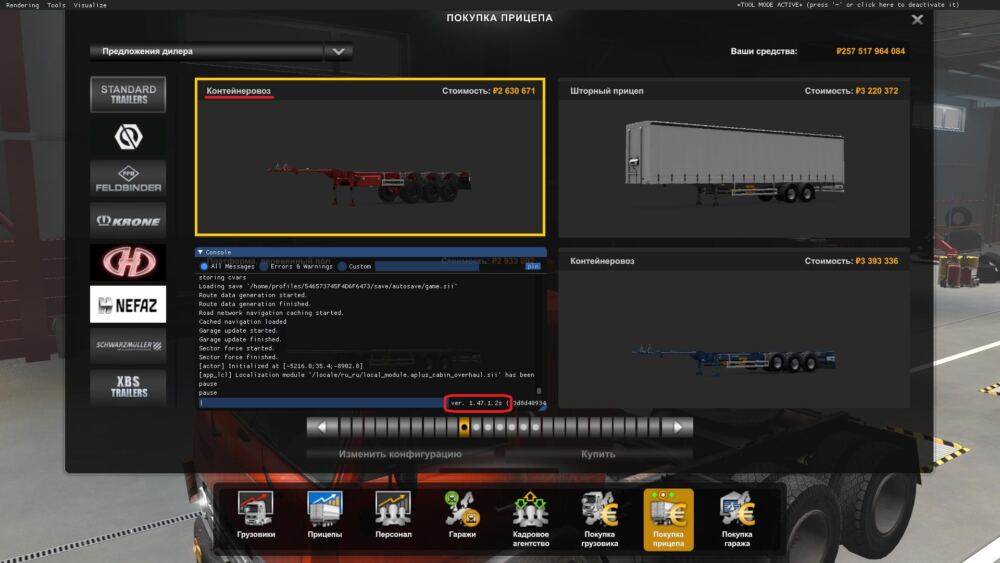Collapse the Console panel triangle
Viewport: 1000px width, 563px height.
click(x=200, y=253)
